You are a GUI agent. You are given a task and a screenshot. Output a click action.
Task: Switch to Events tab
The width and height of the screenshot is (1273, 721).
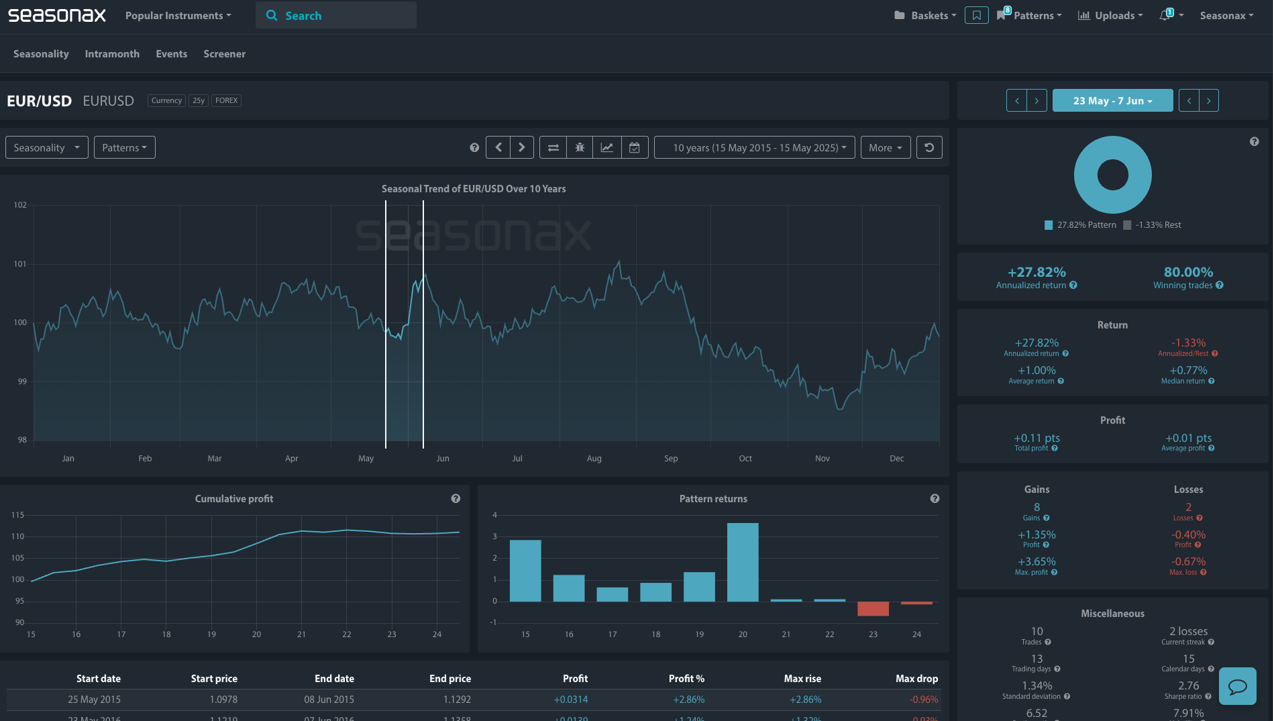click(x=171, y=54)
